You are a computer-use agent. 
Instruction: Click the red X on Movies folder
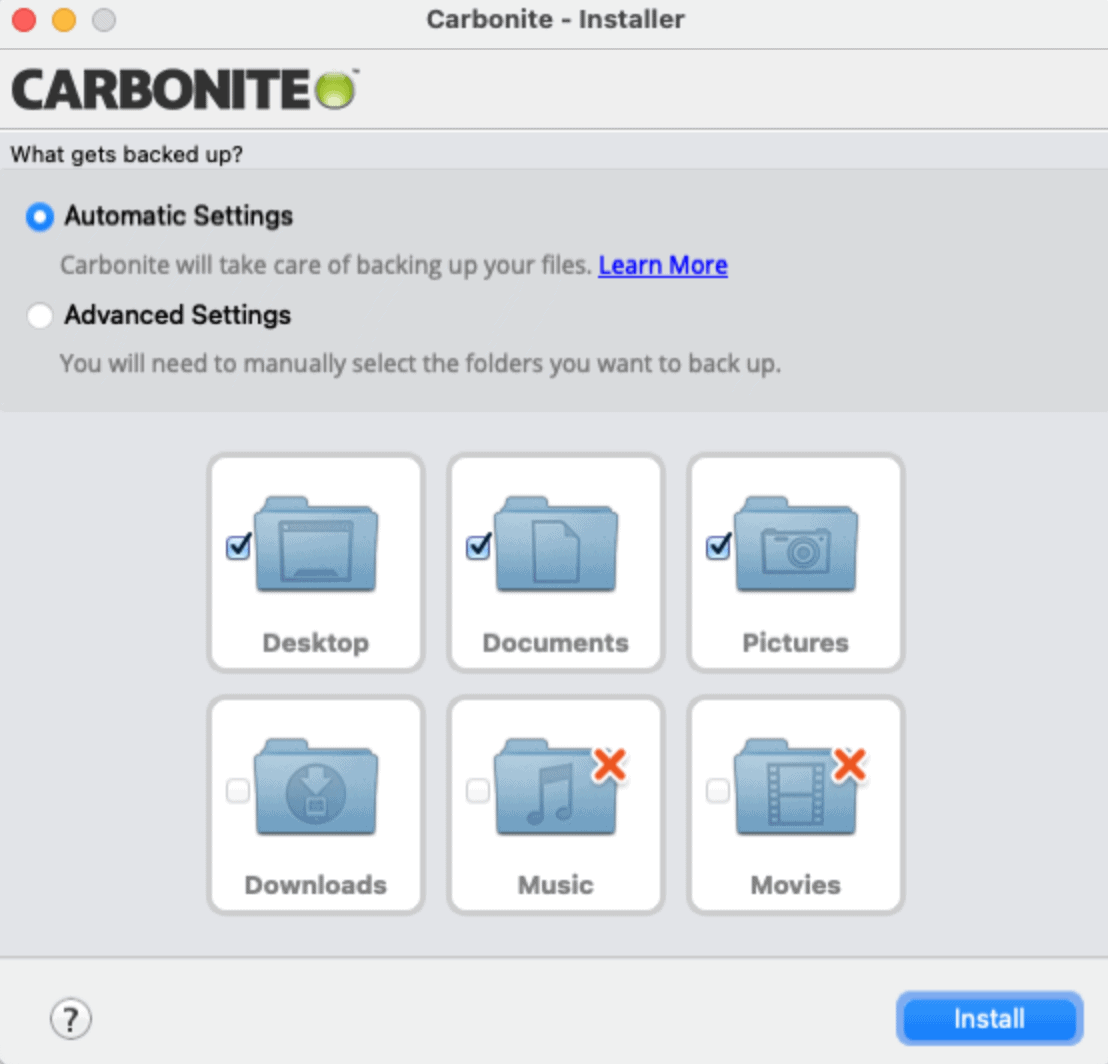[849, 764]
